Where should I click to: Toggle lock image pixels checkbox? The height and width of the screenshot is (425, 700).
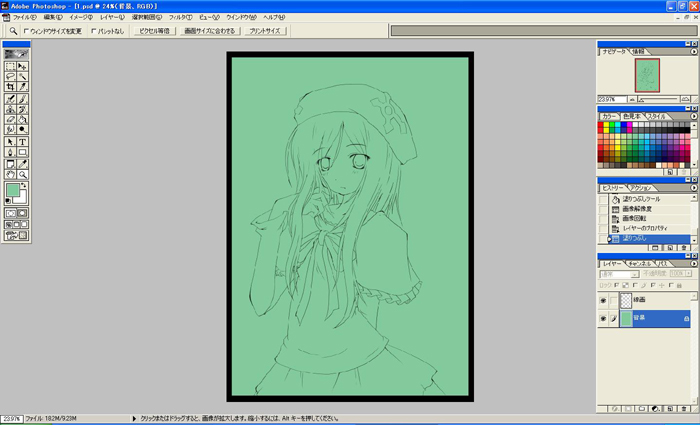pyautogui.click(x=635, y=285)
